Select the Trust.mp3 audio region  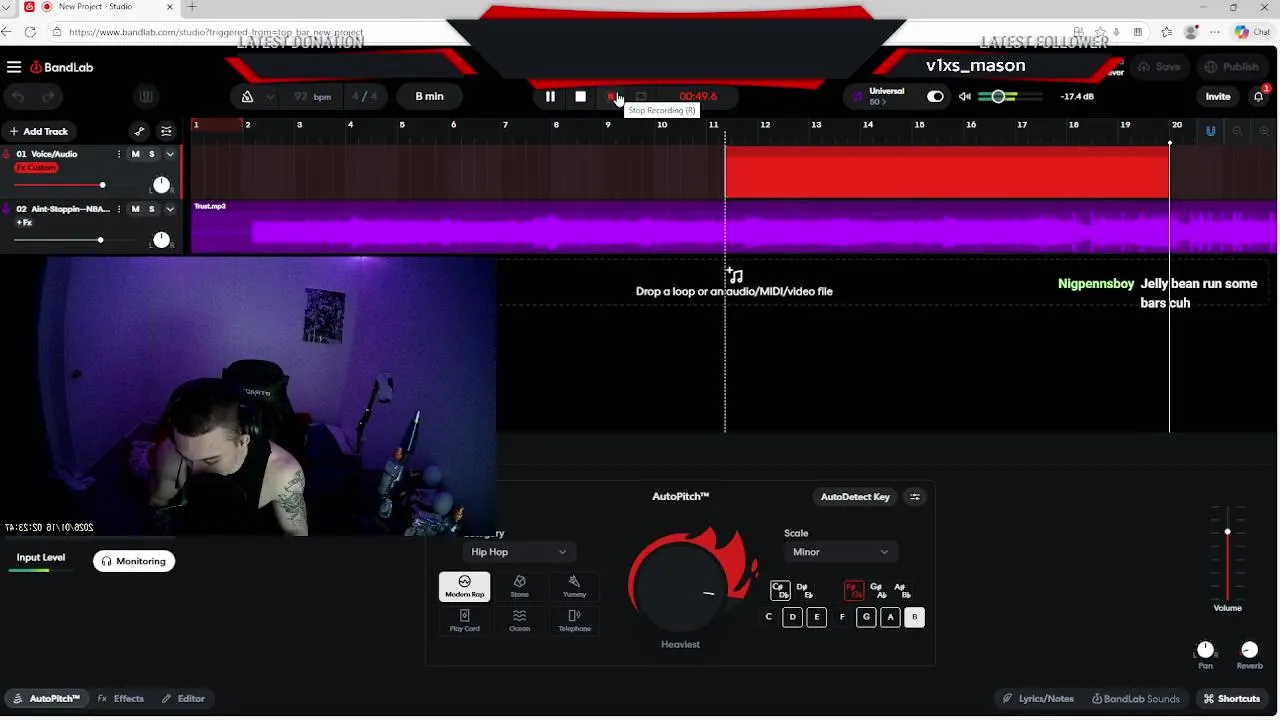[733, 228]
